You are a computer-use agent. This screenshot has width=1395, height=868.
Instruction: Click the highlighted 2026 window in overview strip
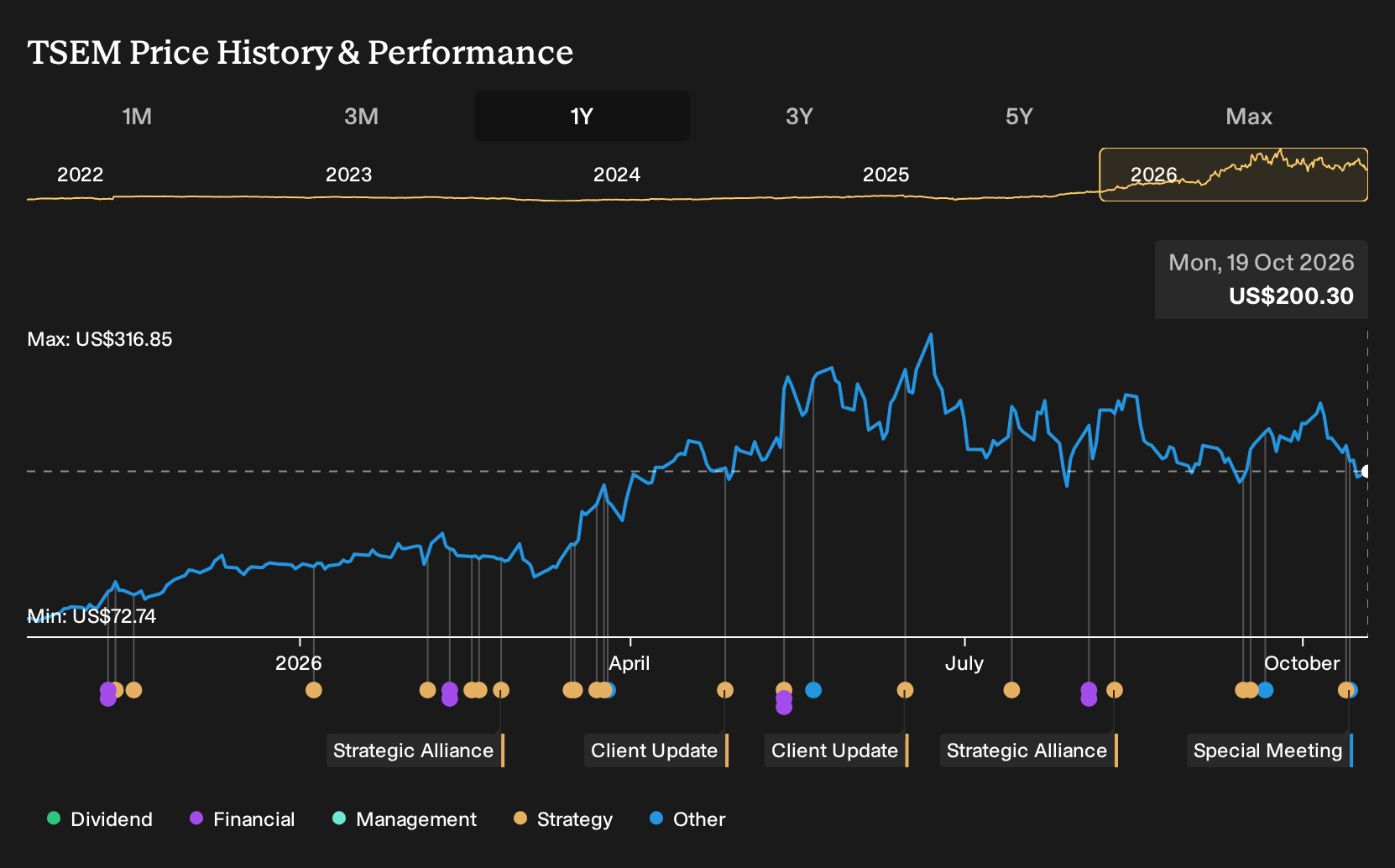(1233, 175)
